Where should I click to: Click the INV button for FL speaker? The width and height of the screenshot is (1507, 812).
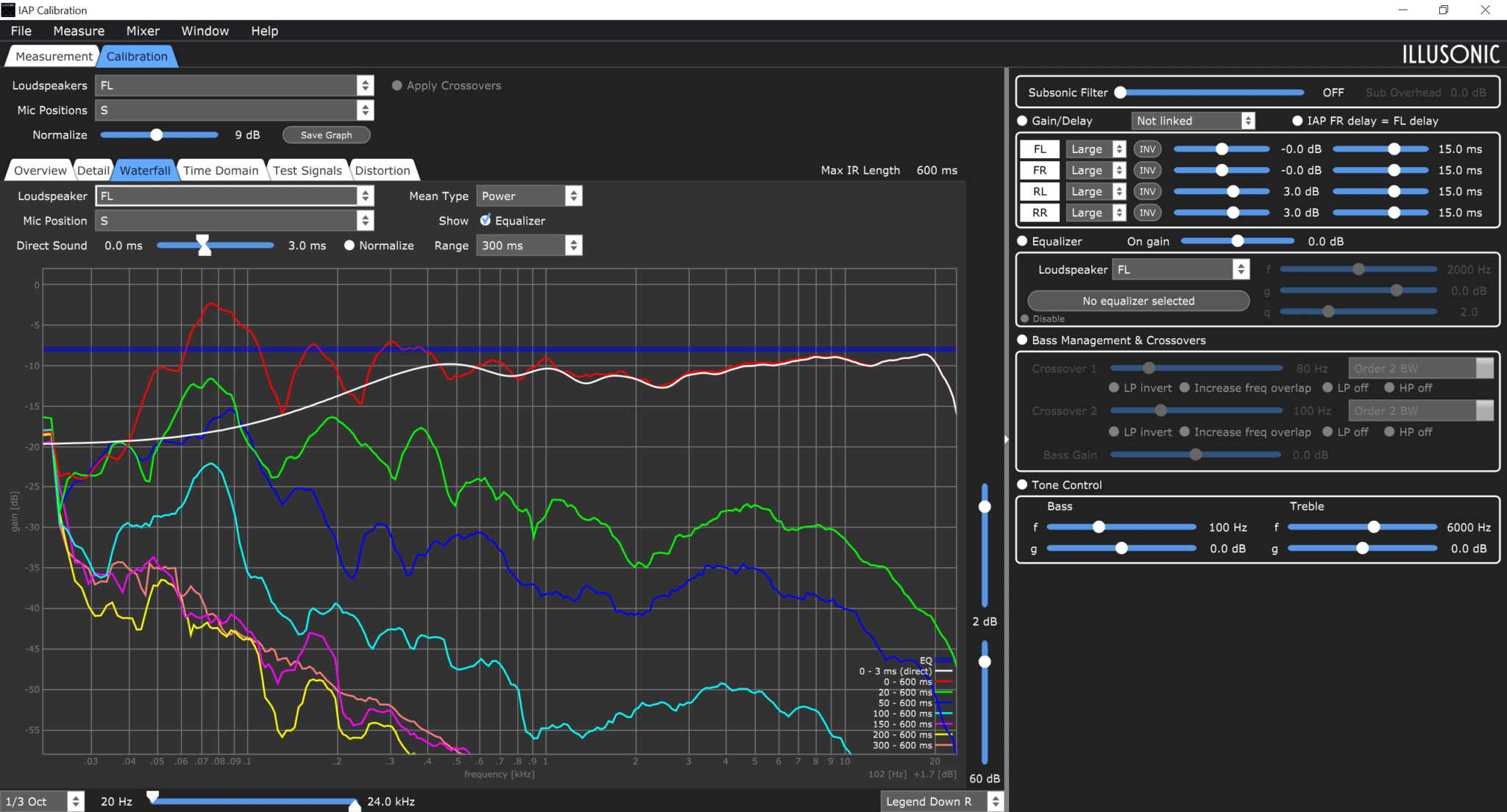pyautogui.click(x=1147, y=149)
